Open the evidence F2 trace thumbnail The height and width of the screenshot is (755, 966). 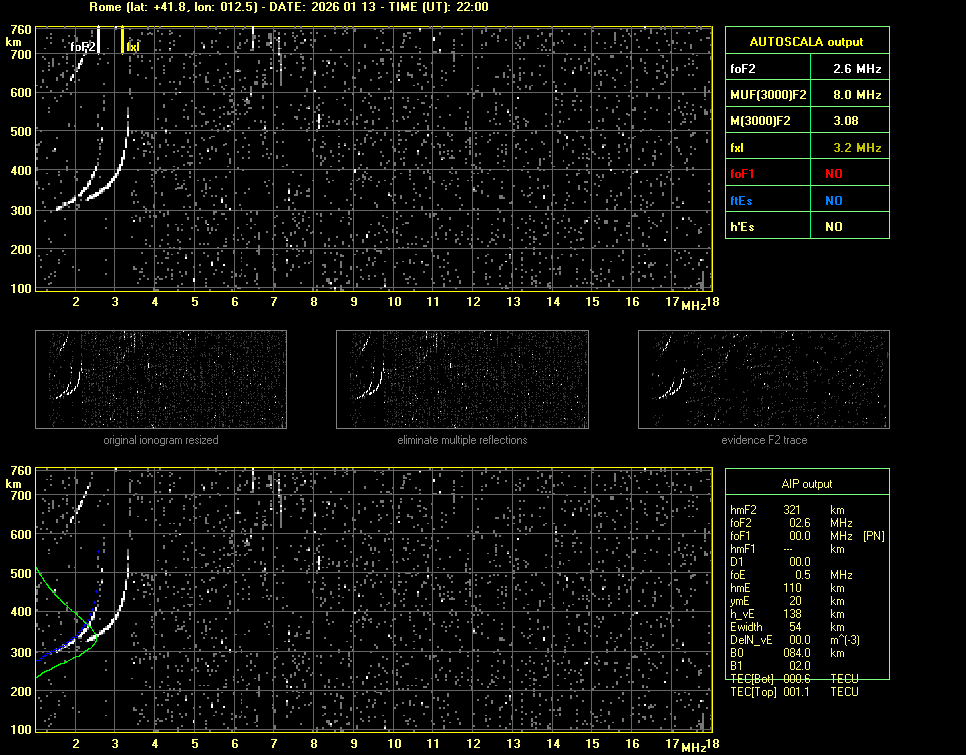click(x=764, y=380)
